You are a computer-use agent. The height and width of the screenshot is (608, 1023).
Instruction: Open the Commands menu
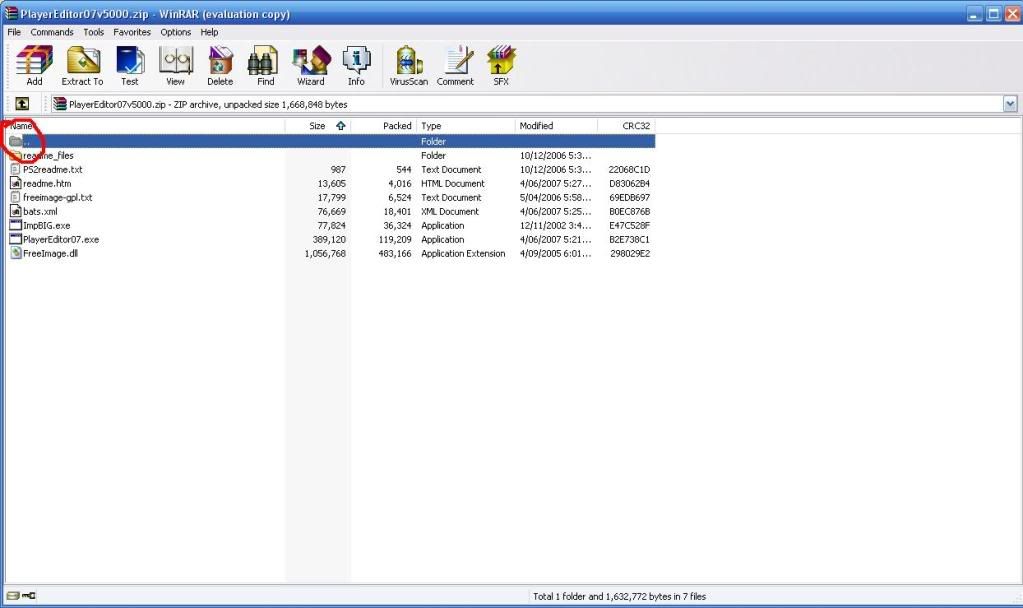52,32
